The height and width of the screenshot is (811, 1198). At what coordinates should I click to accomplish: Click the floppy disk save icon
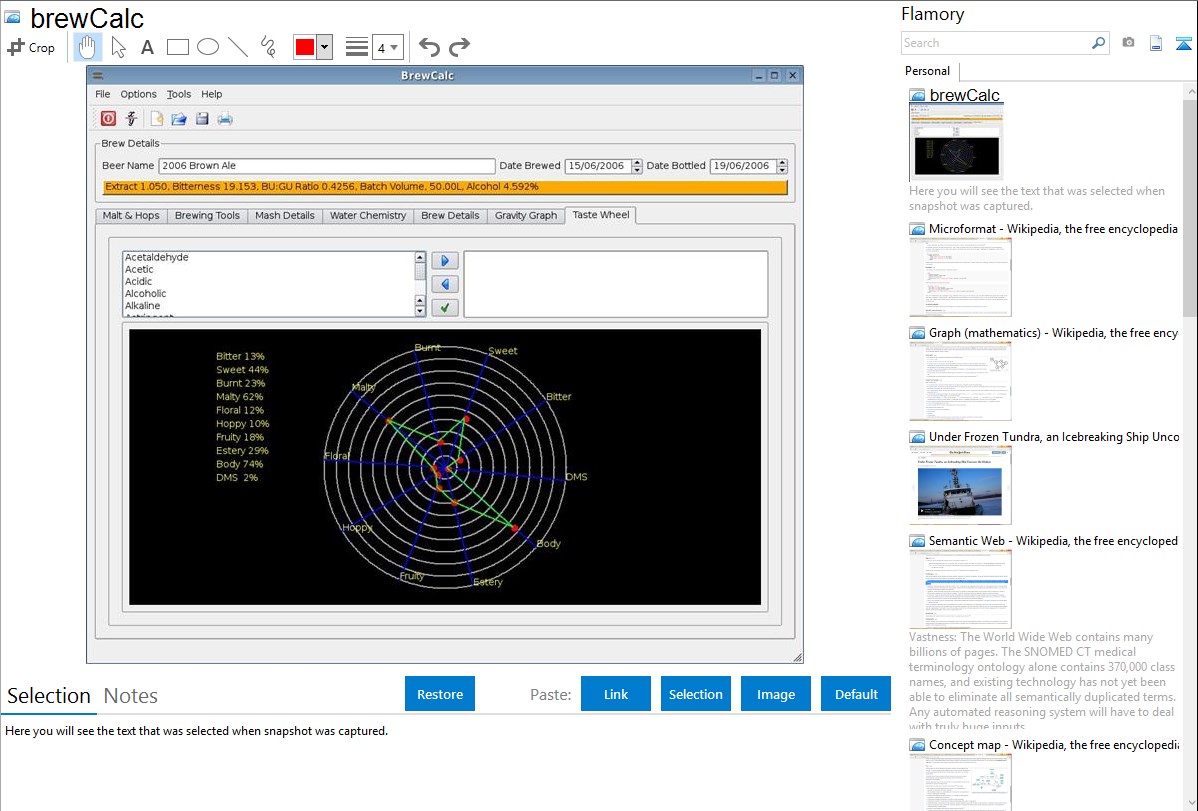tap(202, 118)
